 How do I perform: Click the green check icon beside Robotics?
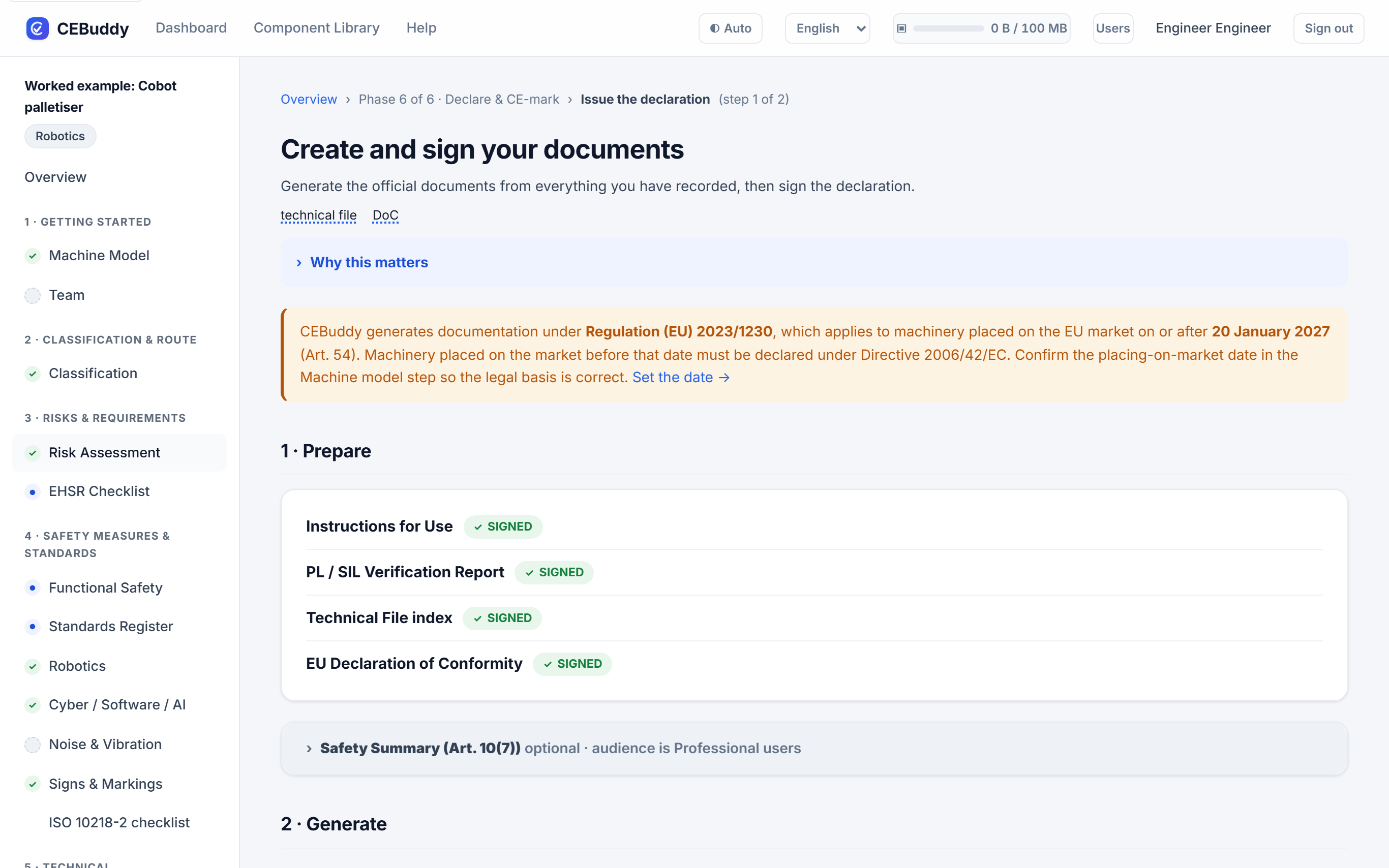(x=33, y=667)
